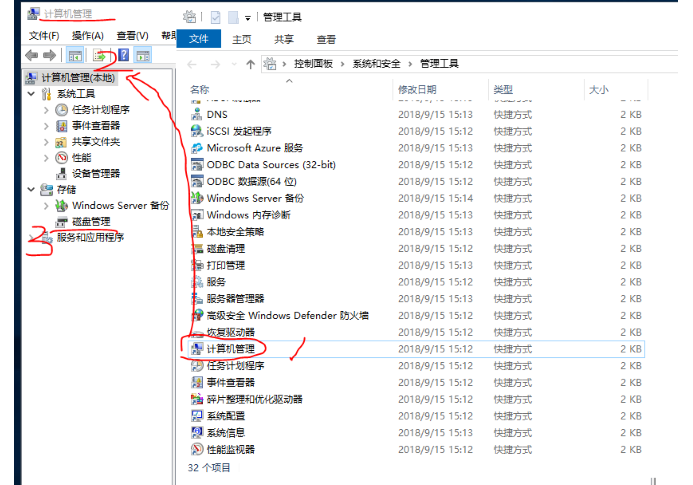Image resolution: width=693 pixels, height=485 pixels.
Task: Select ODBC Data Sources (32-bit) icon
Action: coord(197,164)
